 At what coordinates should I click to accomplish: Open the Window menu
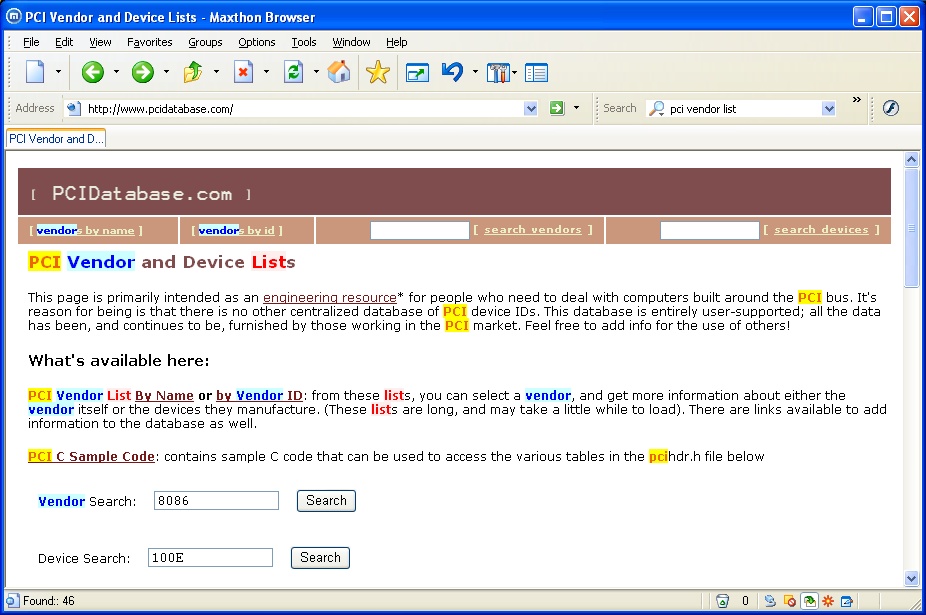point(351,42)
